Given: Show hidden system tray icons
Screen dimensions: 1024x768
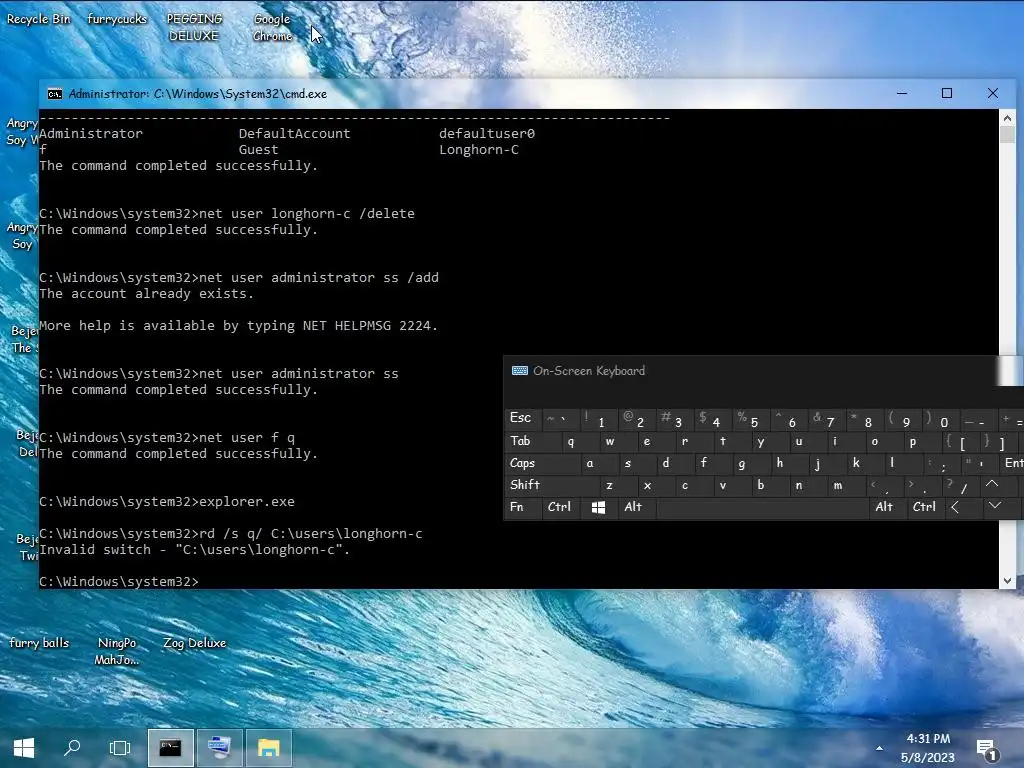Looking at the screenshot, I should coord(880,748).
